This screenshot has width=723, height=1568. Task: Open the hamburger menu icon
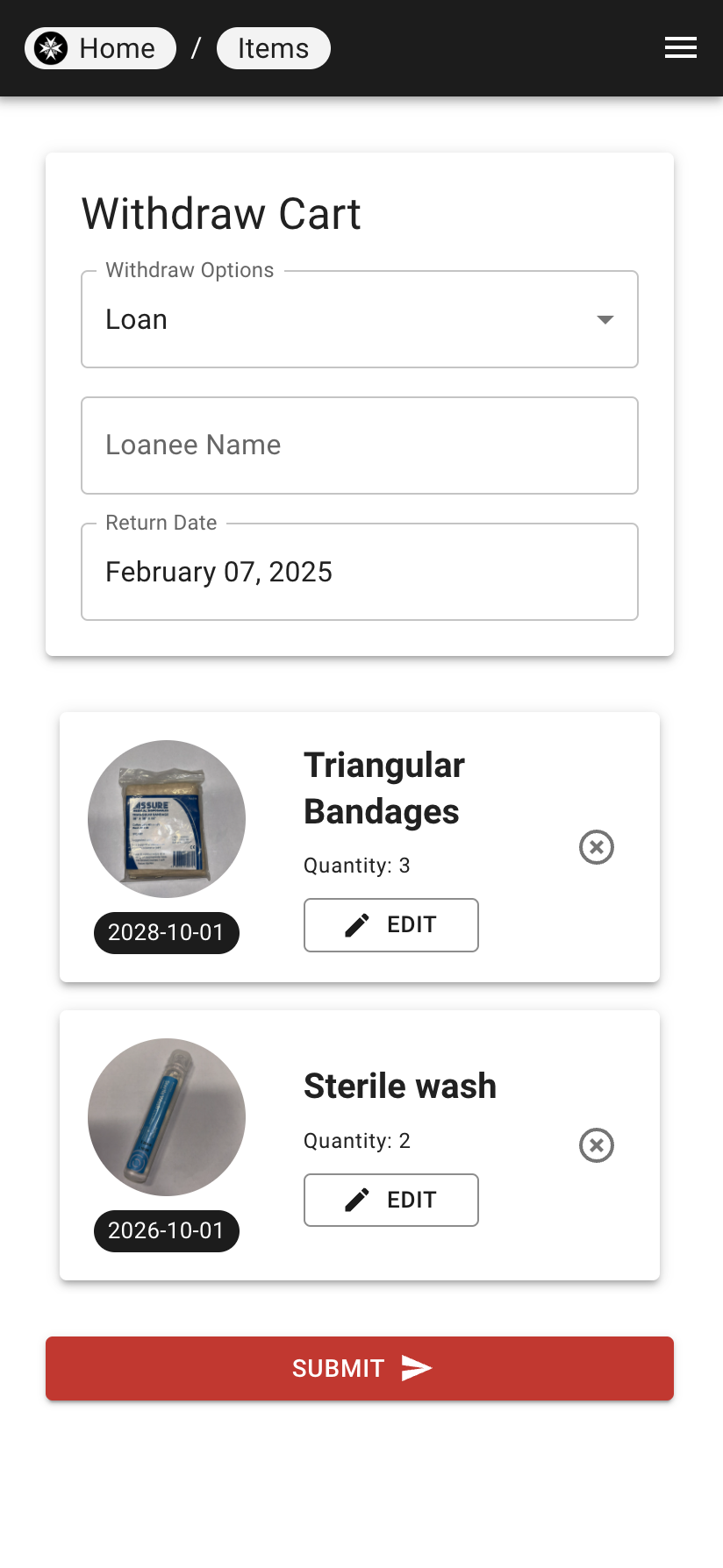pos(681,48)
